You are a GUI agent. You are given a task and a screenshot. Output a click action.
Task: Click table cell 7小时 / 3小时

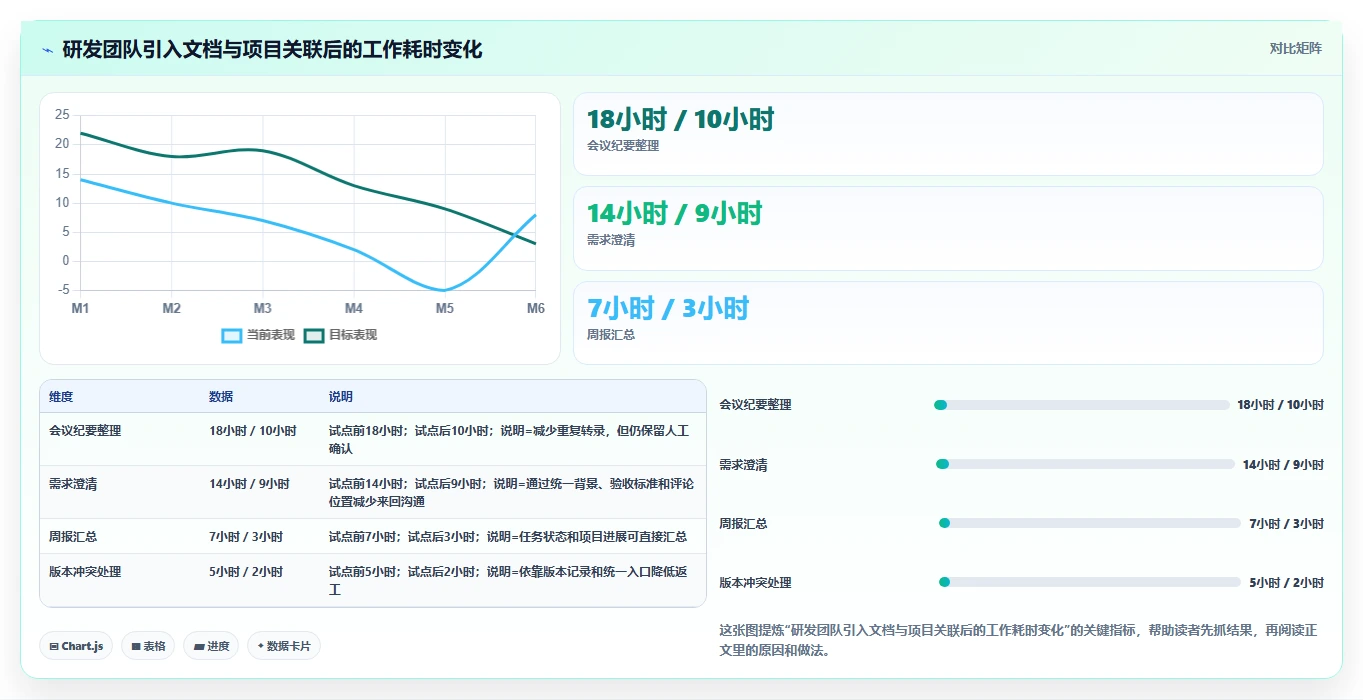point(246,537)
